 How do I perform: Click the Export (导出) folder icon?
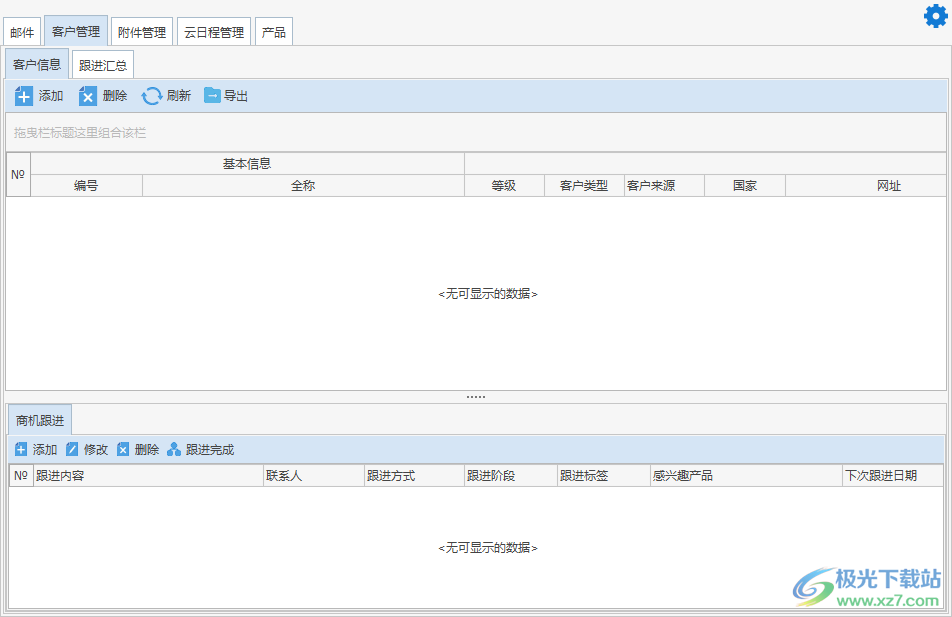(x=212, y=96)
